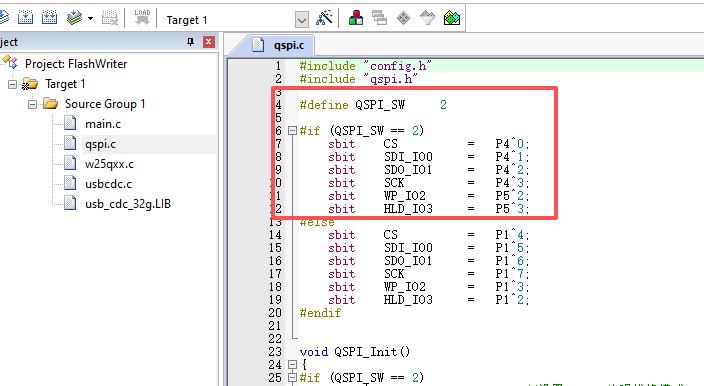Viewport: 704px width, 386px height.
Task: Click the Source Group 1 folder icon
Action: 51,104
